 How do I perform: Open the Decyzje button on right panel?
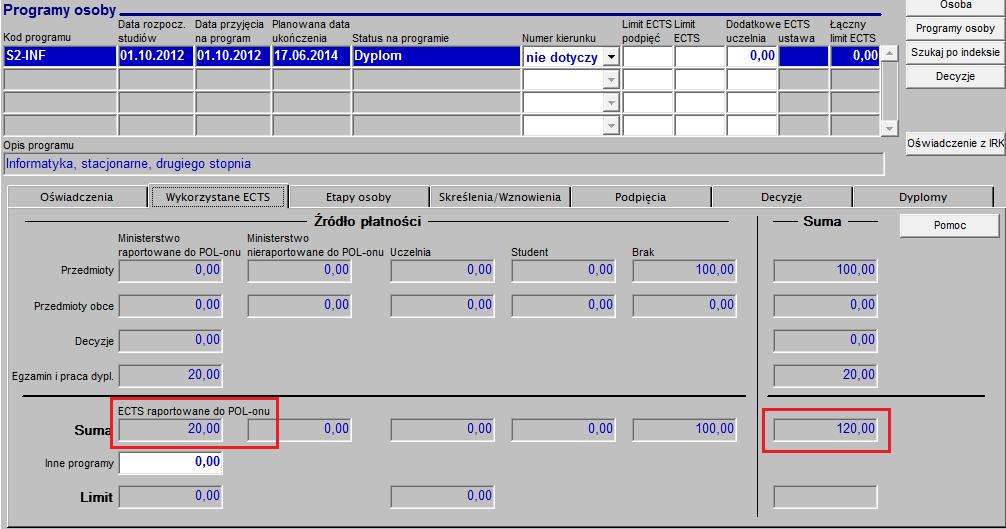tap(955, 76)
